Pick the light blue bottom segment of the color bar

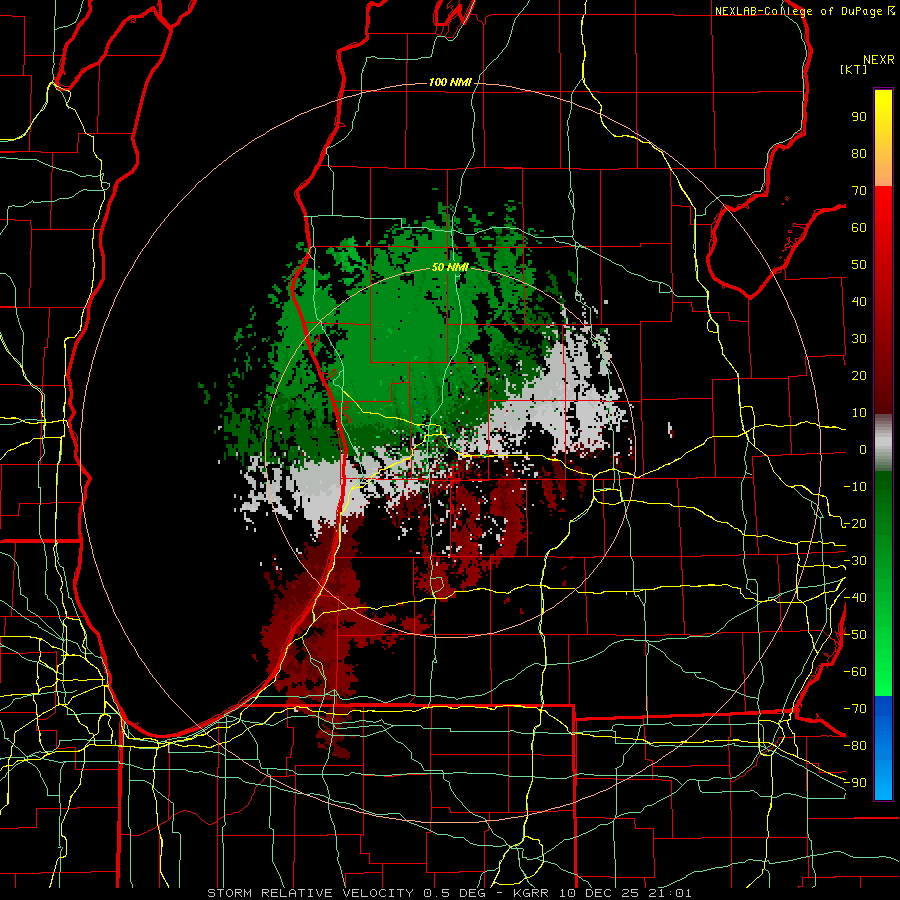pyautogui.click(x=883, y=778)
